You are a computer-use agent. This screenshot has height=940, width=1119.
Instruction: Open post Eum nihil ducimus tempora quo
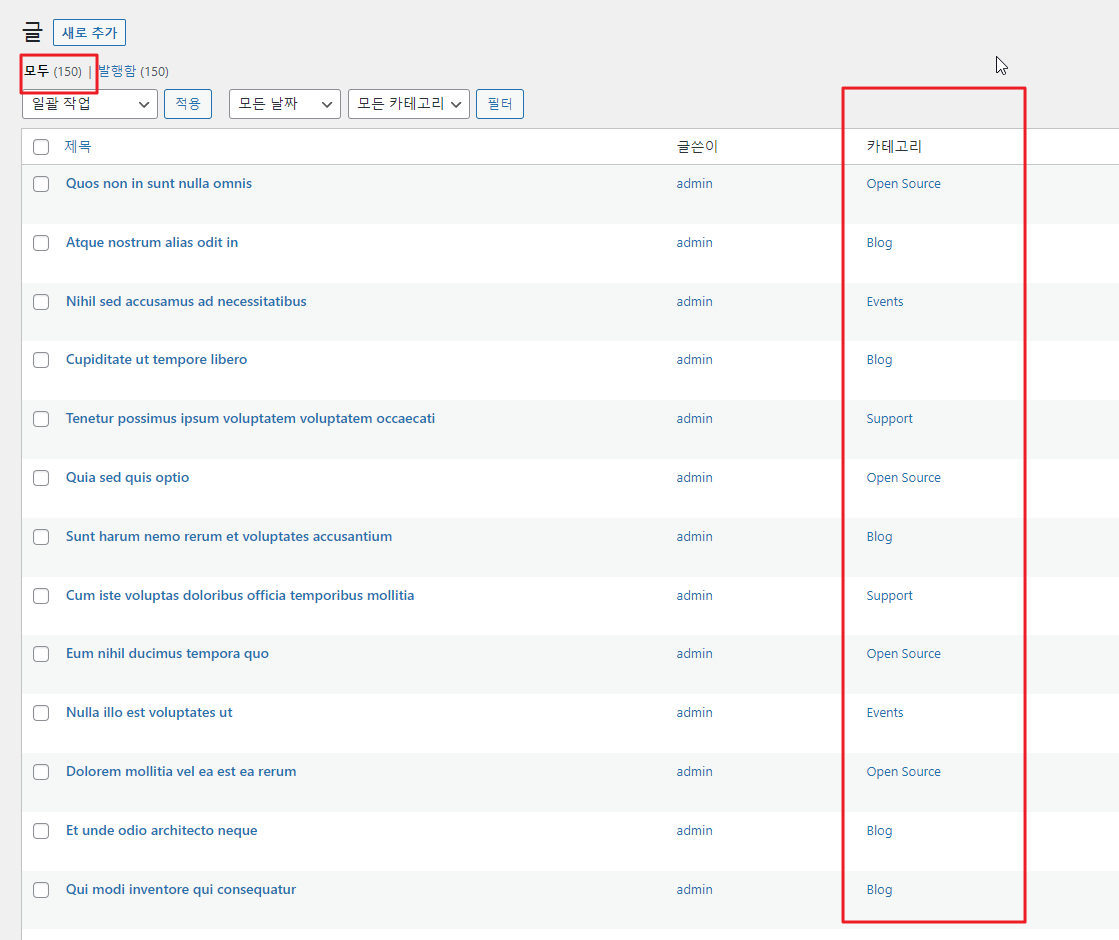168,654
